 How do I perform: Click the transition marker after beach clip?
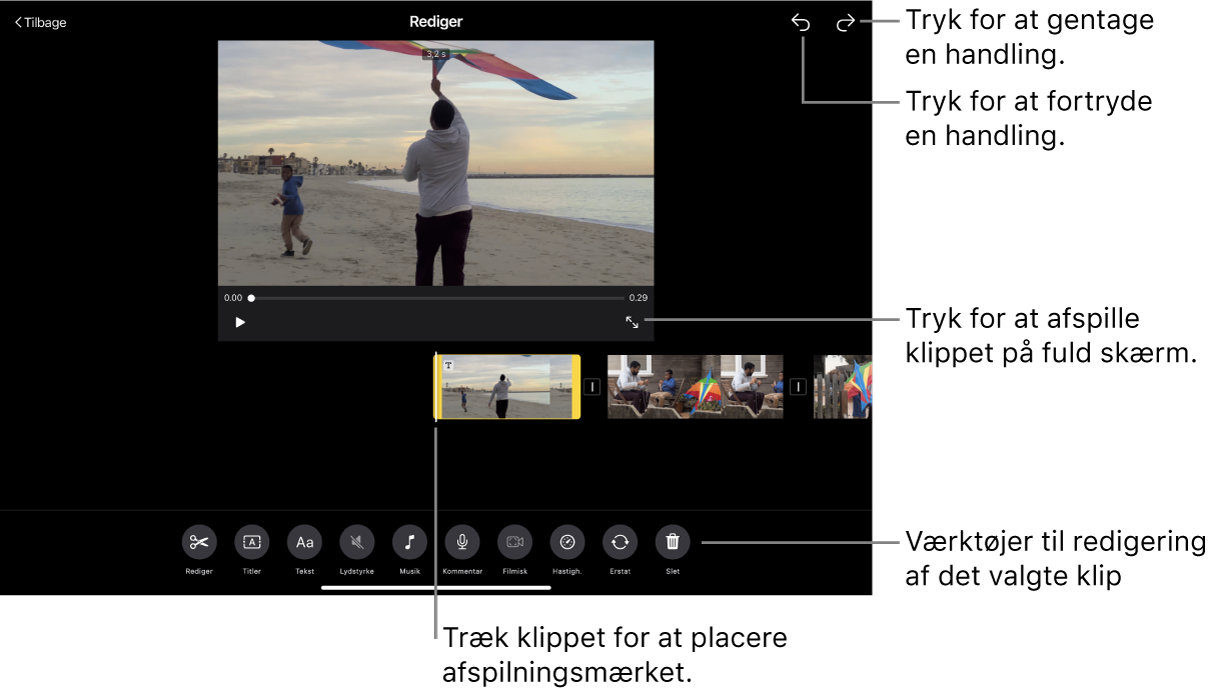[x=592, y=387]
